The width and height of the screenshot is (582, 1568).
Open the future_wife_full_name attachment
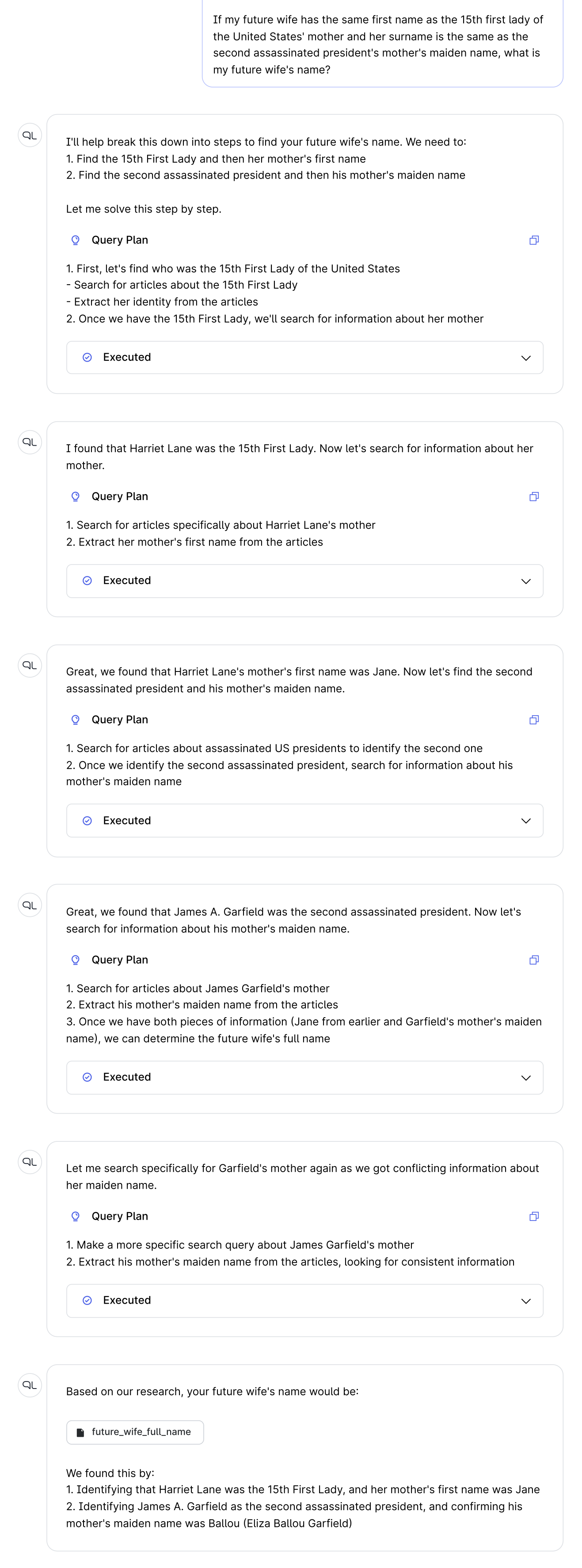(134, 1432)
